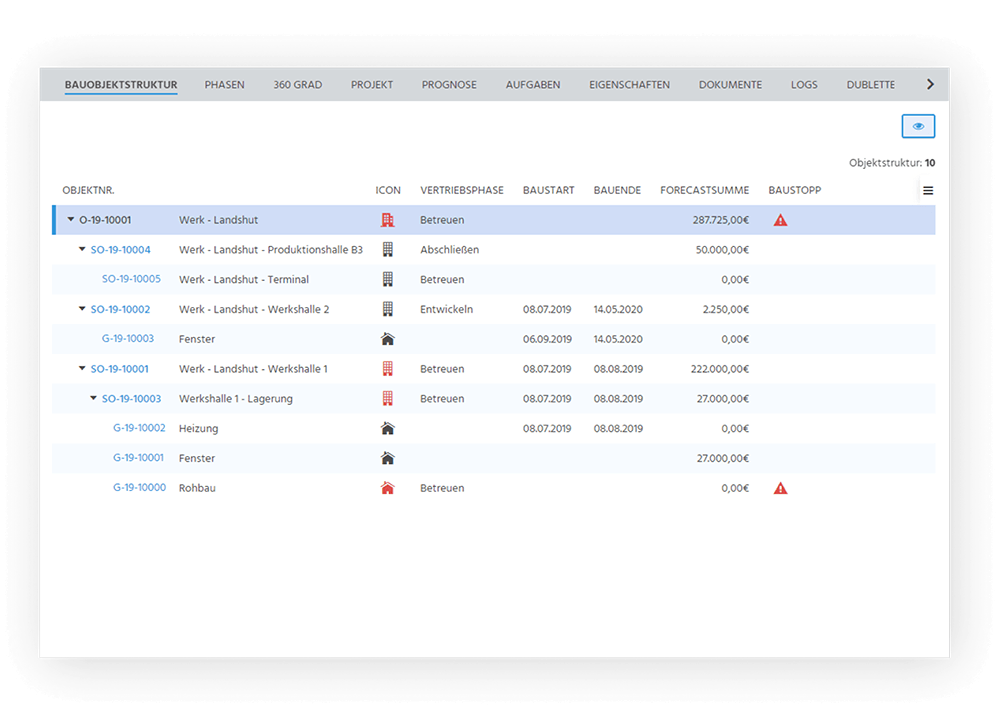The image size is (1000, 720).
Task: Click the building icon in Terminal row
Action: pos(387,279)
